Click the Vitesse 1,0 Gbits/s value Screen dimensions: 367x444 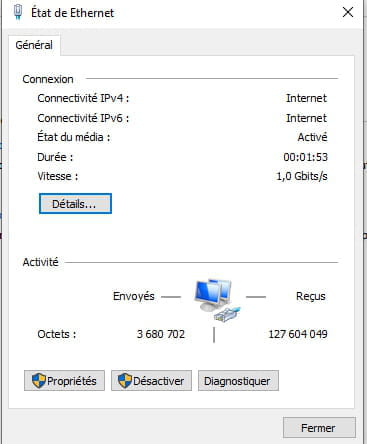(x=302, y=176)
